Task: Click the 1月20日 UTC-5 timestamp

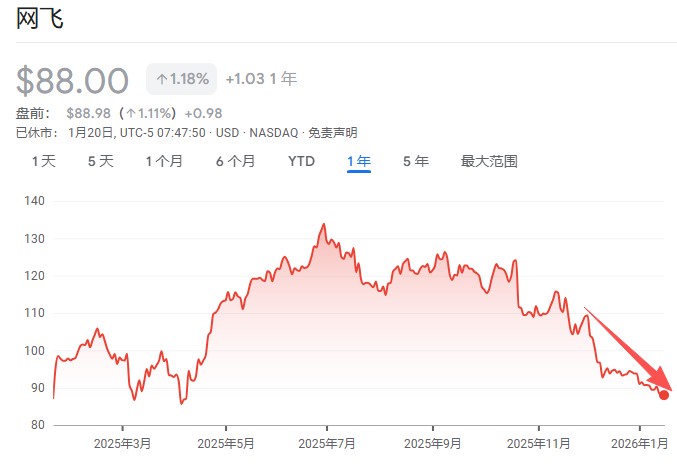Action: pos(137,133)
